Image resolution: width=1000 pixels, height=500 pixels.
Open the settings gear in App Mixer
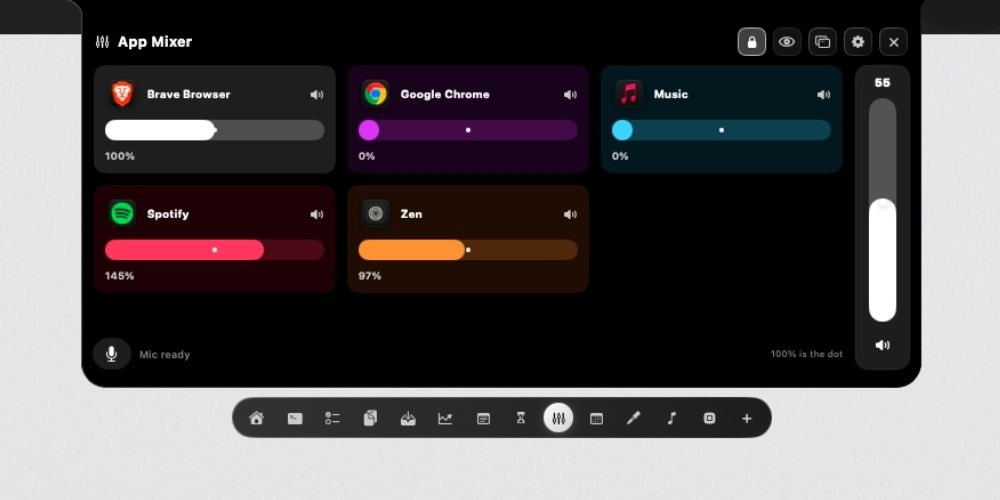[858, 42]
